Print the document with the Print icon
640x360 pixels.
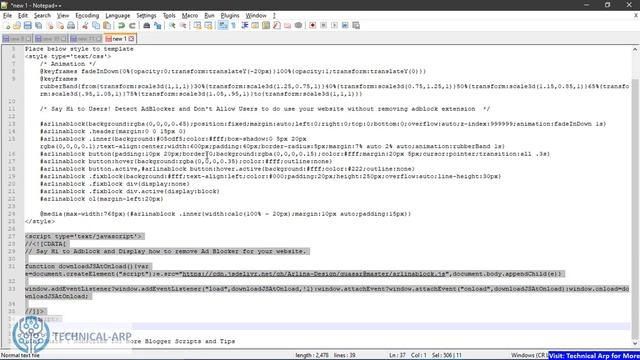point(71,25)
